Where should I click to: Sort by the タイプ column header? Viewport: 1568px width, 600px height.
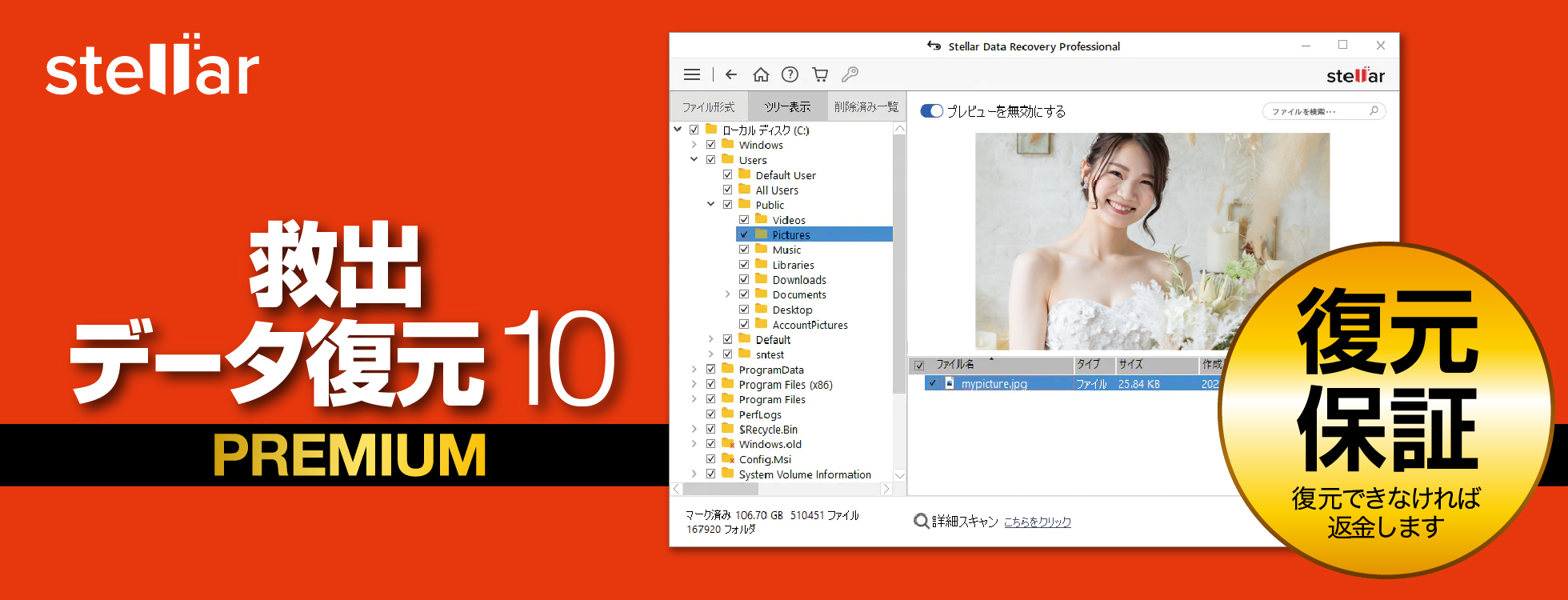point(1094,365)
